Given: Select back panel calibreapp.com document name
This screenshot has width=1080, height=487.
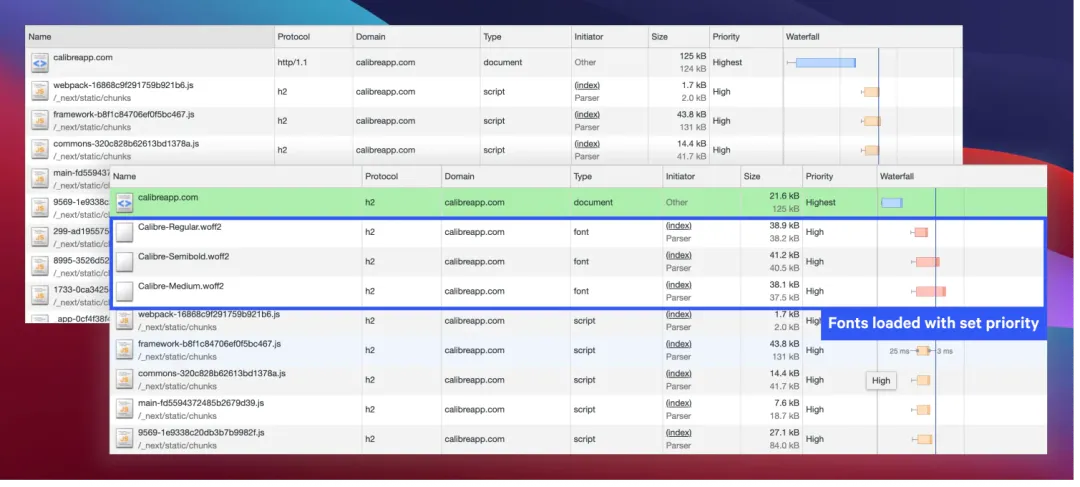Looking at the screenshot, I should point(83,58).
